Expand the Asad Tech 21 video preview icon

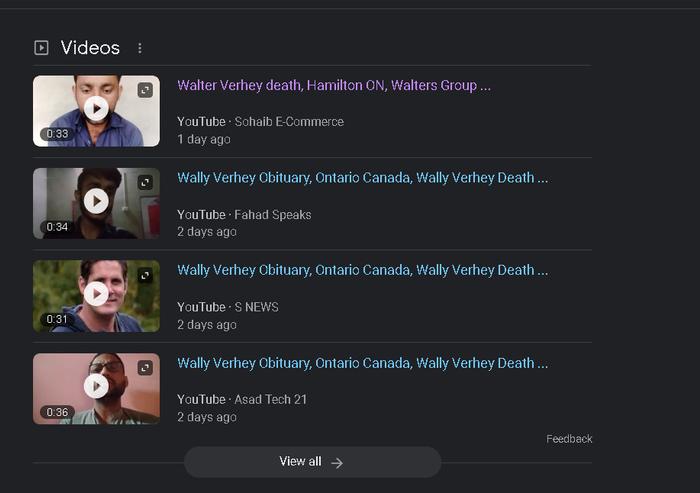click(145, 368)
